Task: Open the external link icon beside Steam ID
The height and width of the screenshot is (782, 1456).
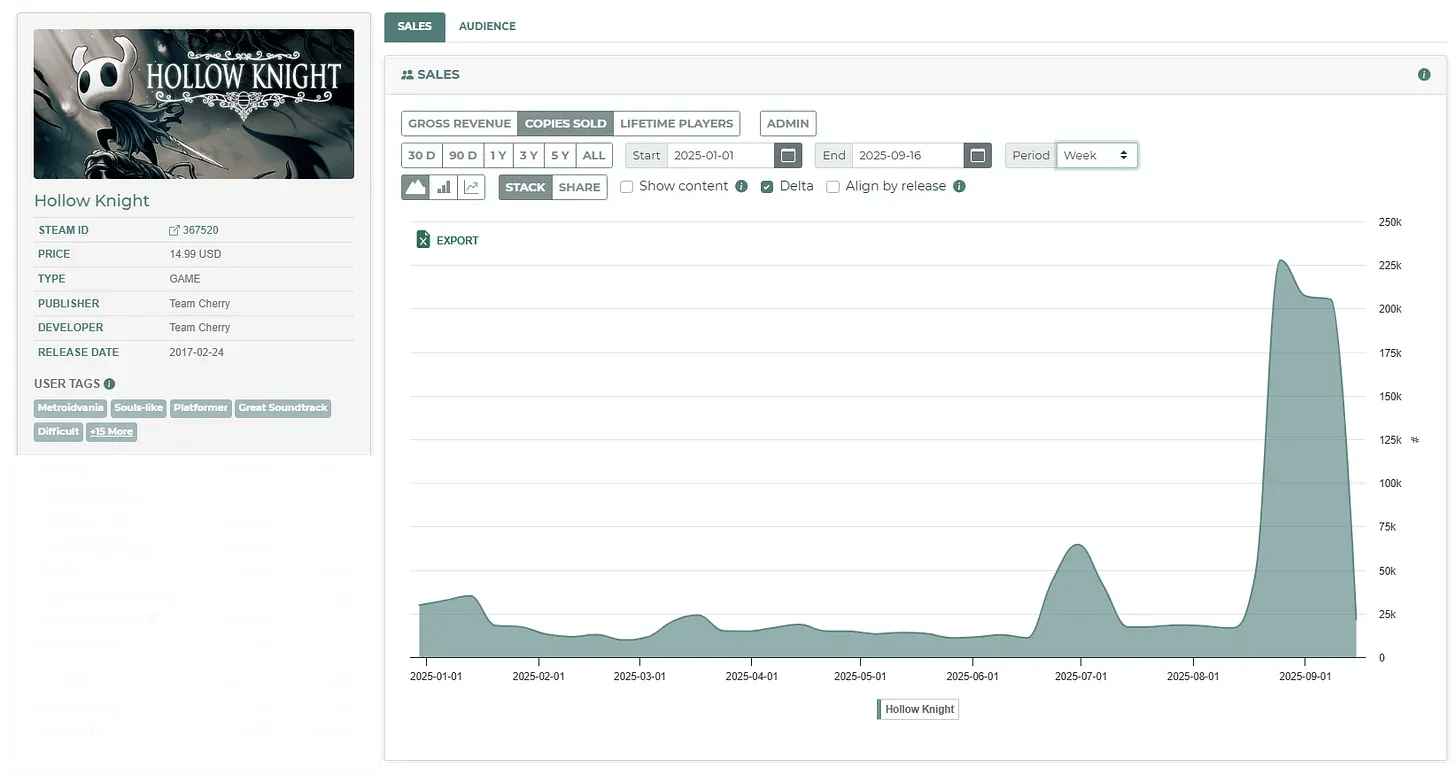Action: tap(175, 230)
